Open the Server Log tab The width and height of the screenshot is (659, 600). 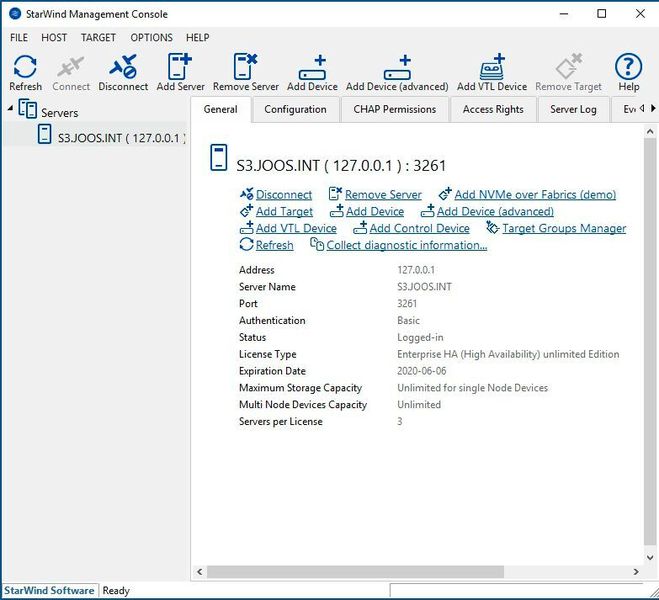(573, 109)
